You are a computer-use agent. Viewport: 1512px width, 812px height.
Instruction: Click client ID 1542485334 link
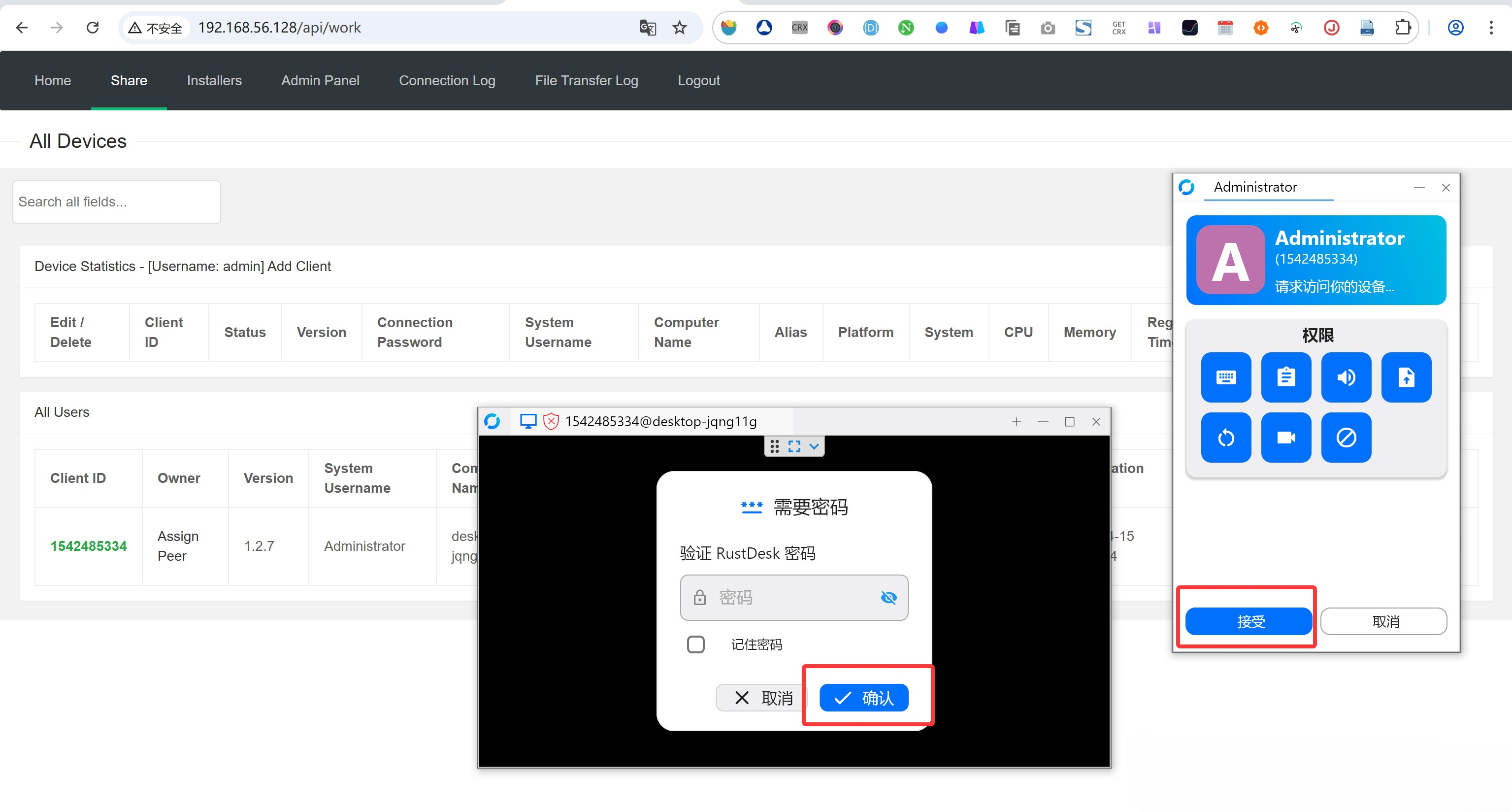[x=89, y=546]
